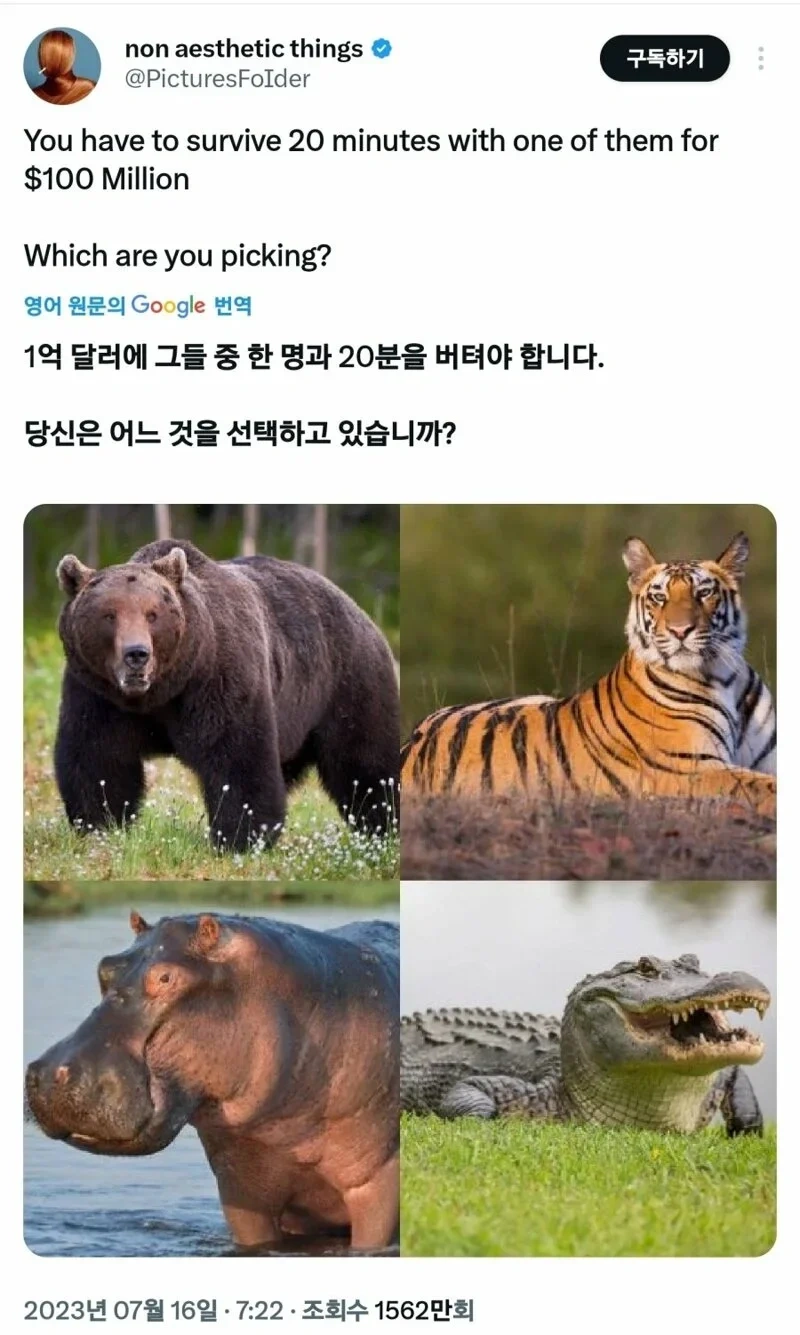Open the hippo photo
The height and width of the screenshot is (1335, 800).
click(x=211, y=1069)
